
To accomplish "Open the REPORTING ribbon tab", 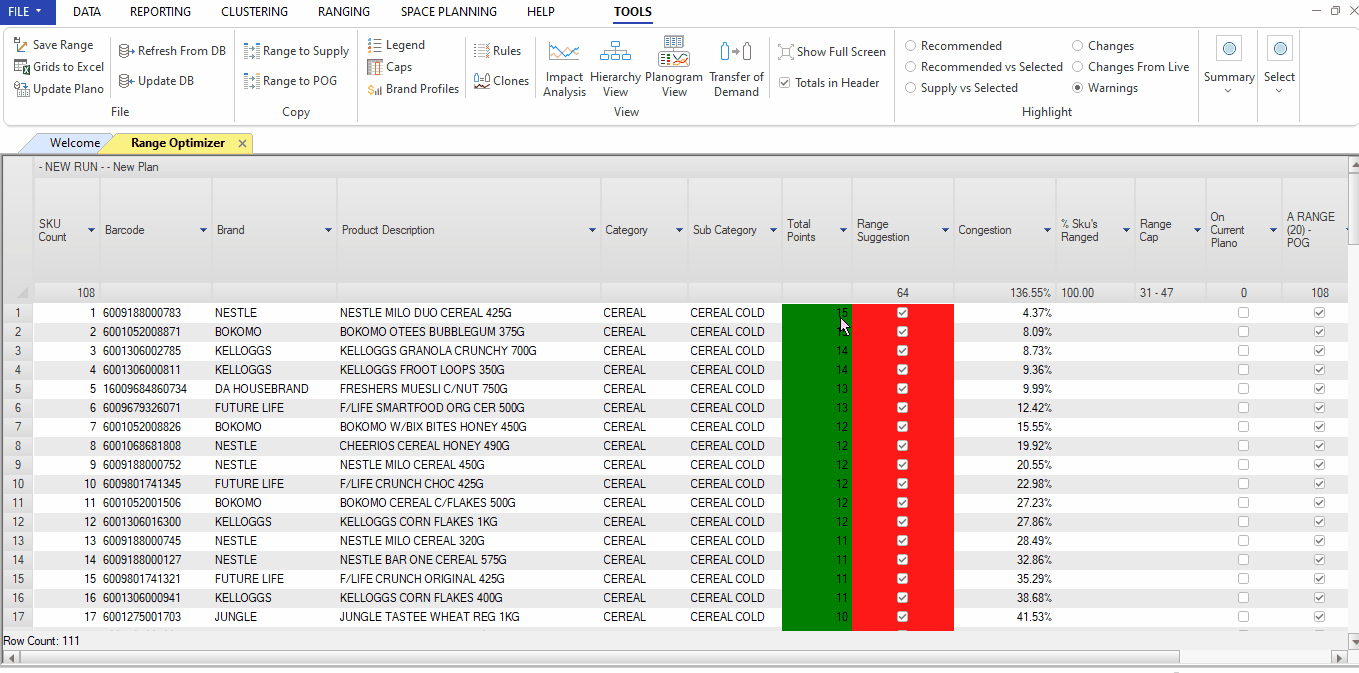I will click(160, 12).
